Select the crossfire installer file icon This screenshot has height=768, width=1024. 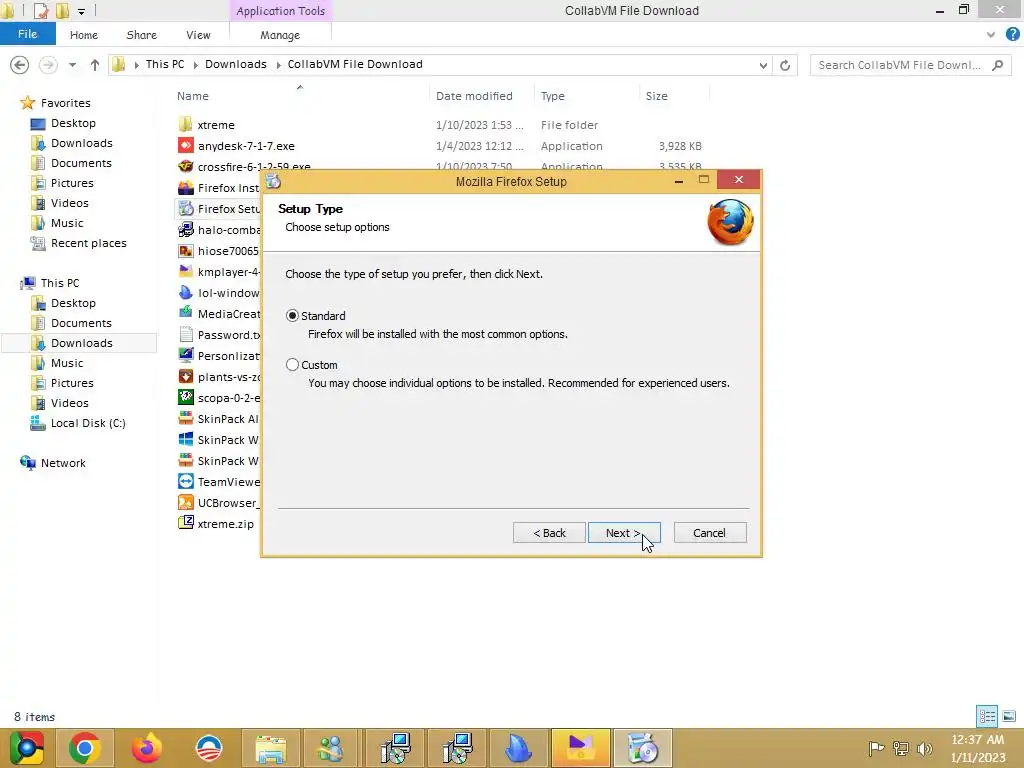coord(185,167)
